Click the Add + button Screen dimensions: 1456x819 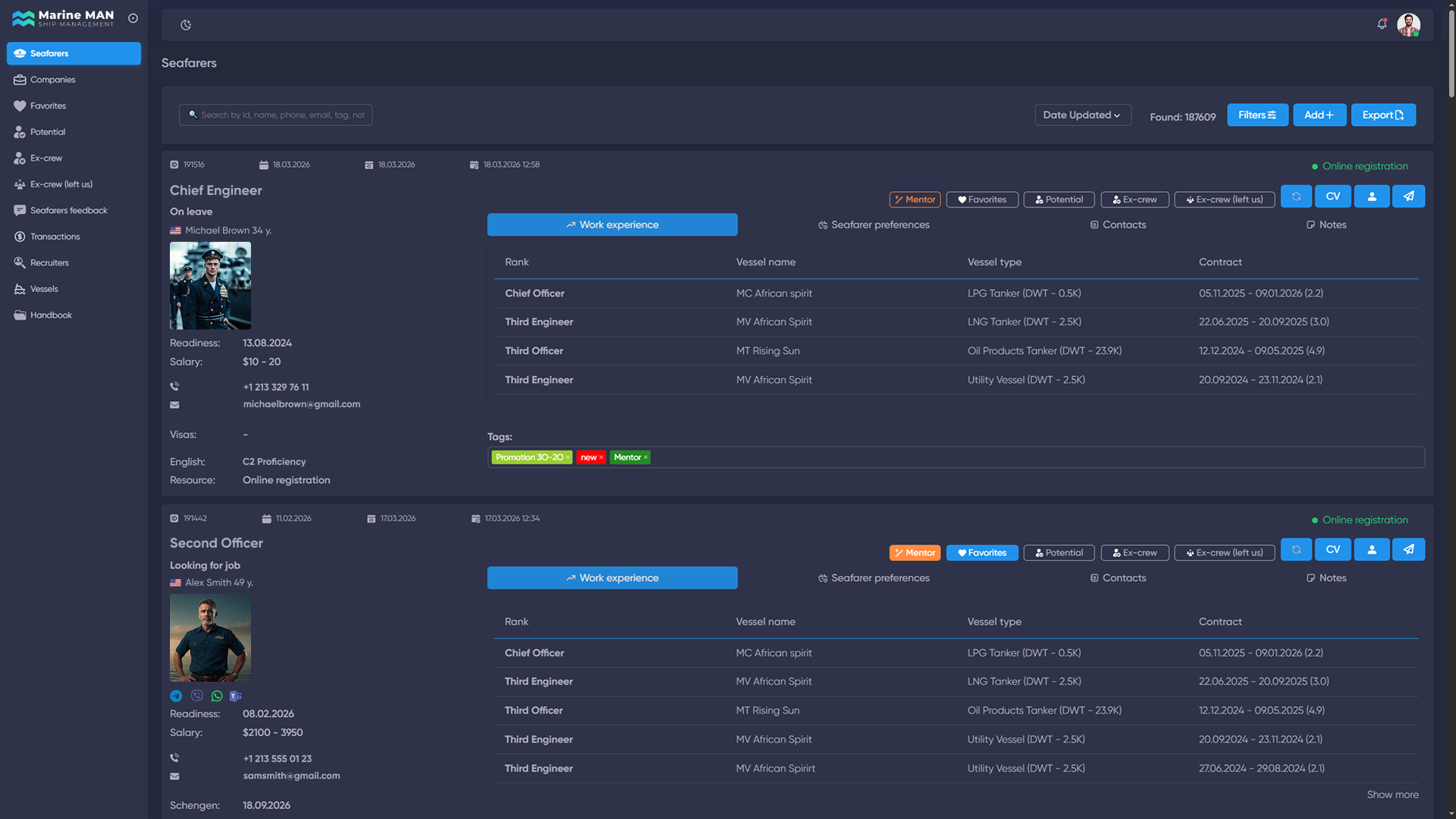[x=1319, y=115]
